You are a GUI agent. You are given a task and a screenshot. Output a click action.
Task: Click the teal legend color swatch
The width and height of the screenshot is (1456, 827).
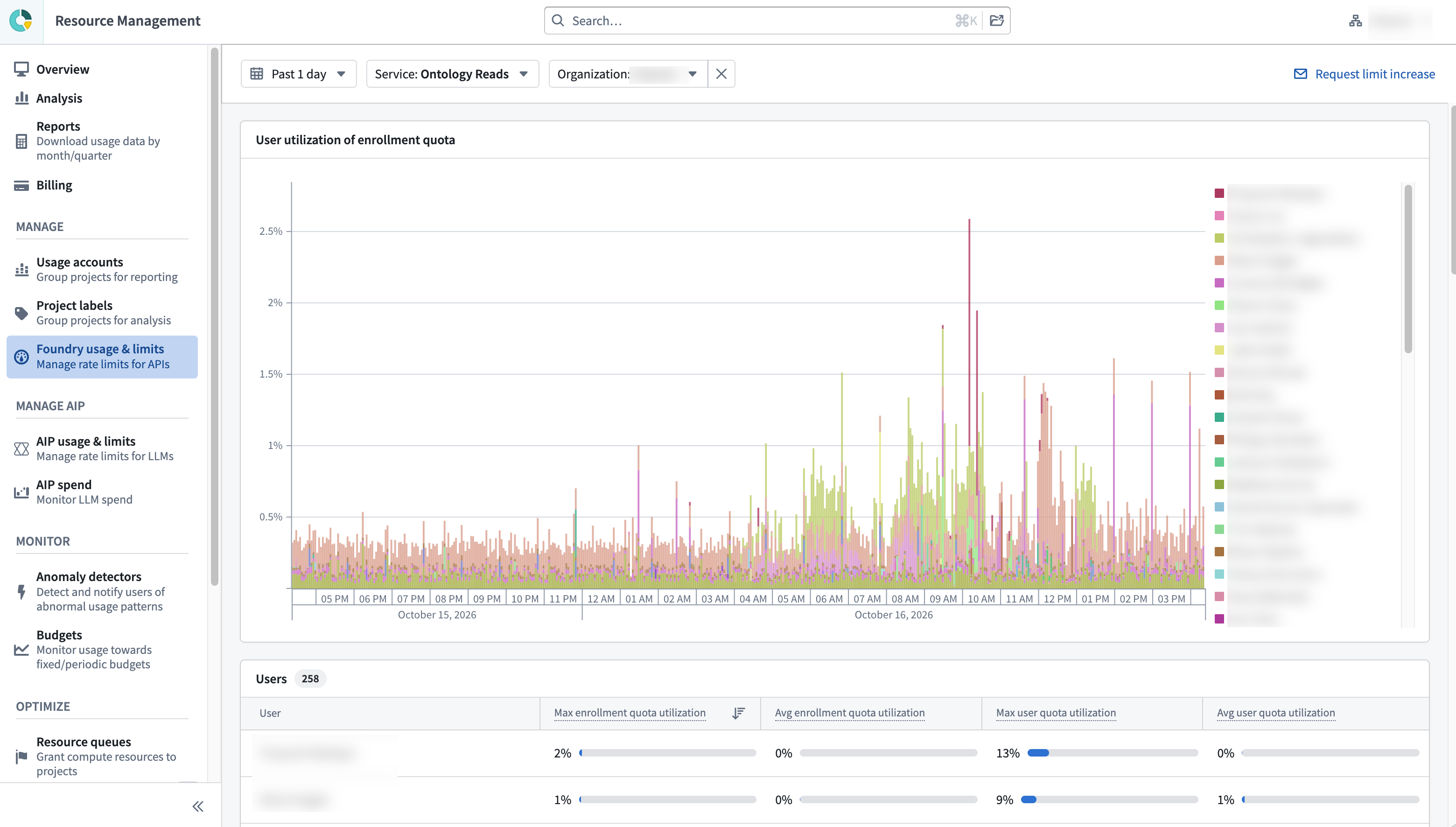coord(1219,418)
